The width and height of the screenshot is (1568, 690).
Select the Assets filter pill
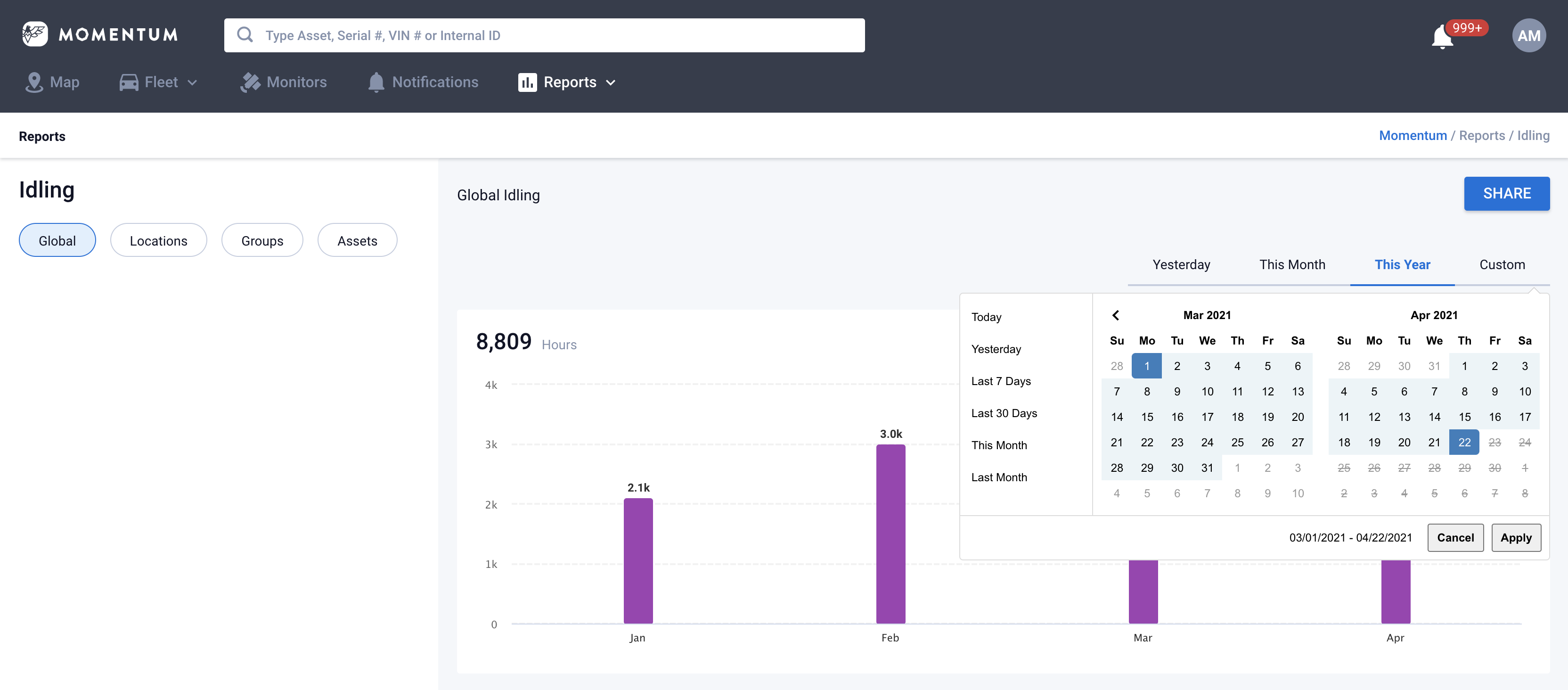(x=357, y=240)
